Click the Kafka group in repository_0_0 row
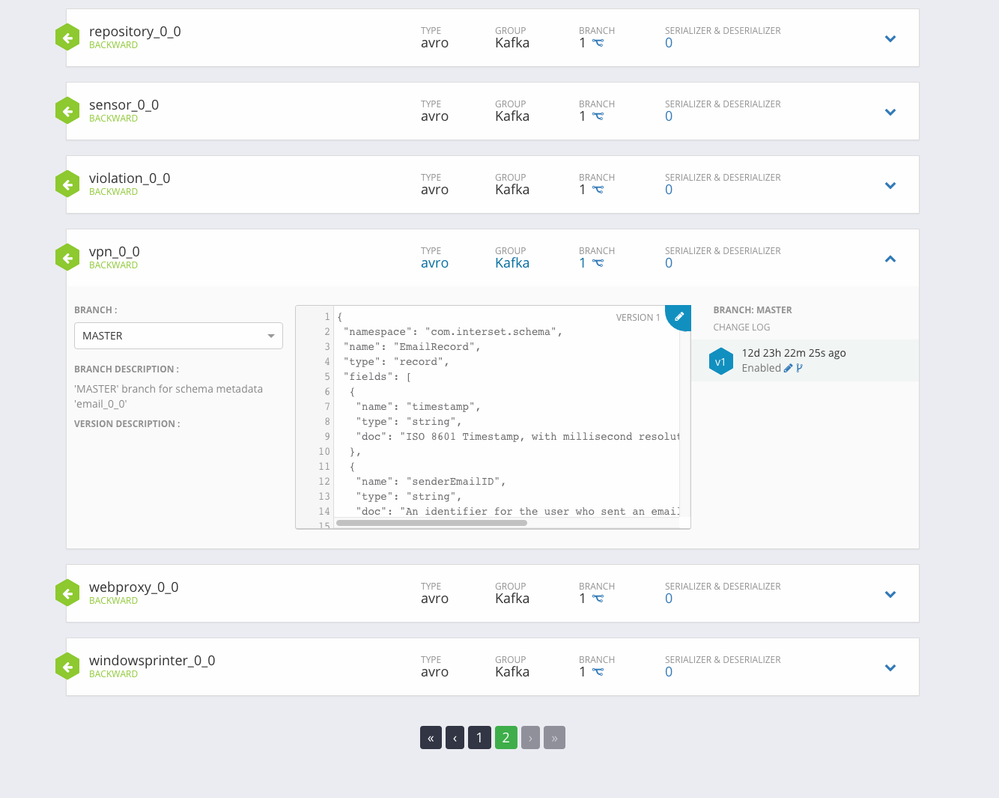The width and height of the screenshot is (999, 798). coord(512,43)
